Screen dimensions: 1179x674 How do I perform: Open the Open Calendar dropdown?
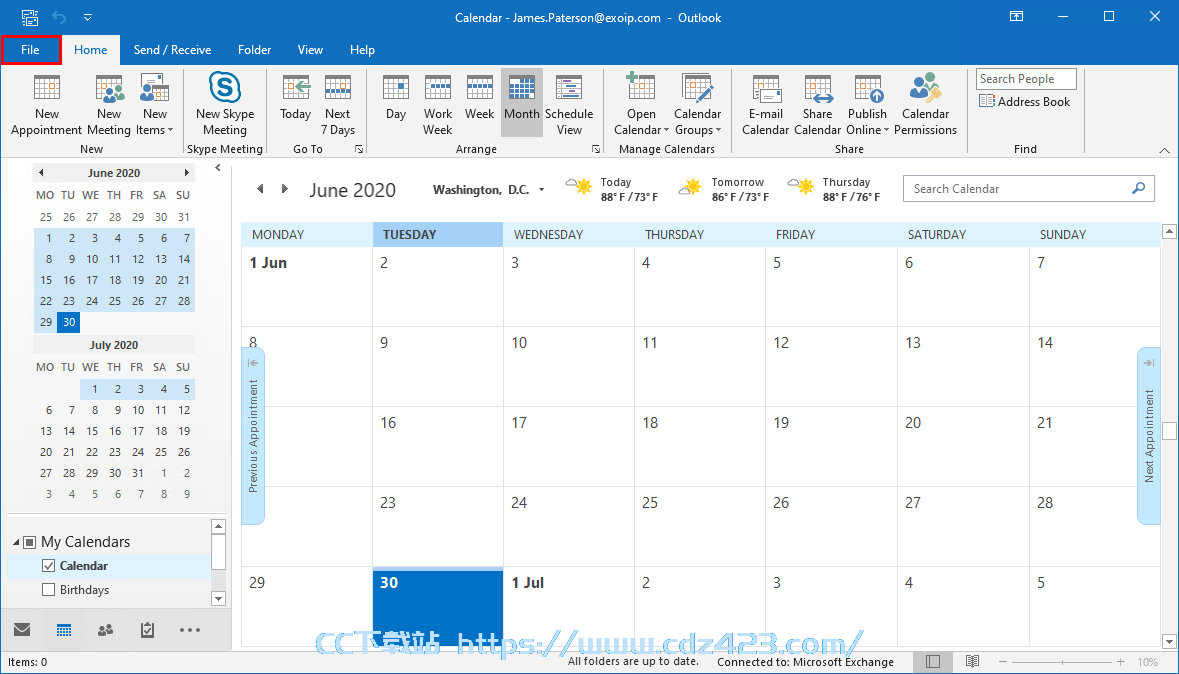tap(641, 105)
